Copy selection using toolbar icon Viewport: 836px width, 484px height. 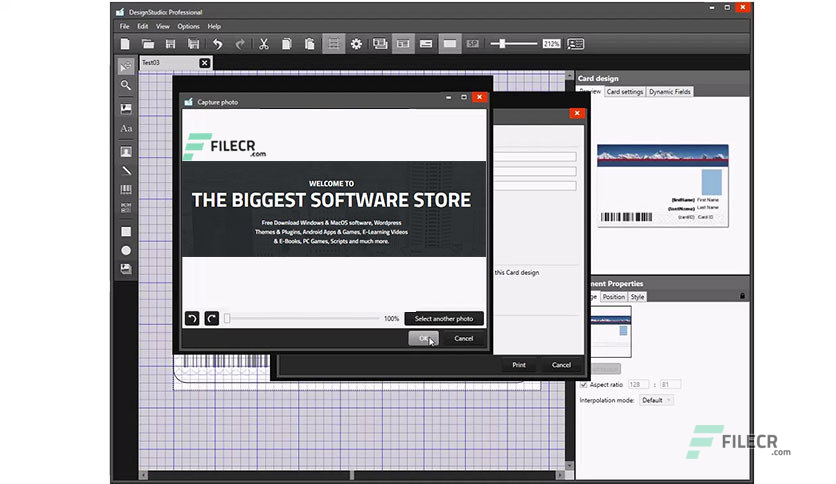tap(286, 44)
